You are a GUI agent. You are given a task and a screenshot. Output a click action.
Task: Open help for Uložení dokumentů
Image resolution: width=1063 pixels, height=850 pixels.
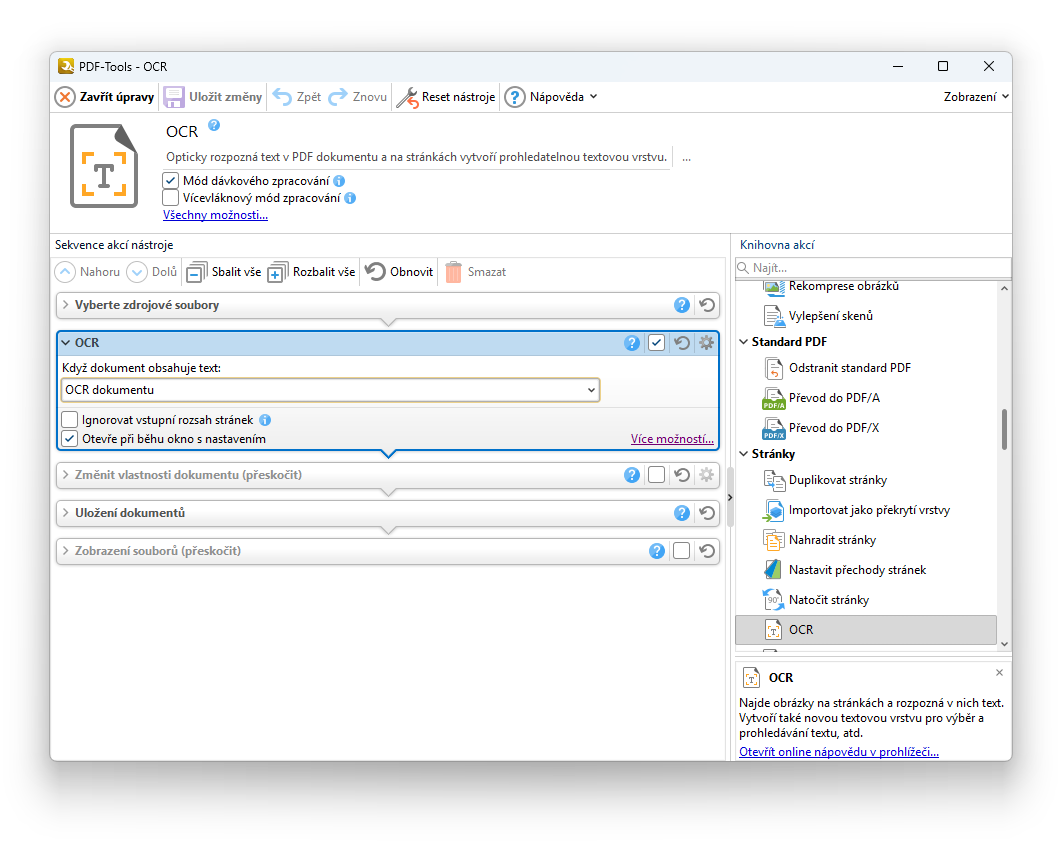click(x=682, y=513)
